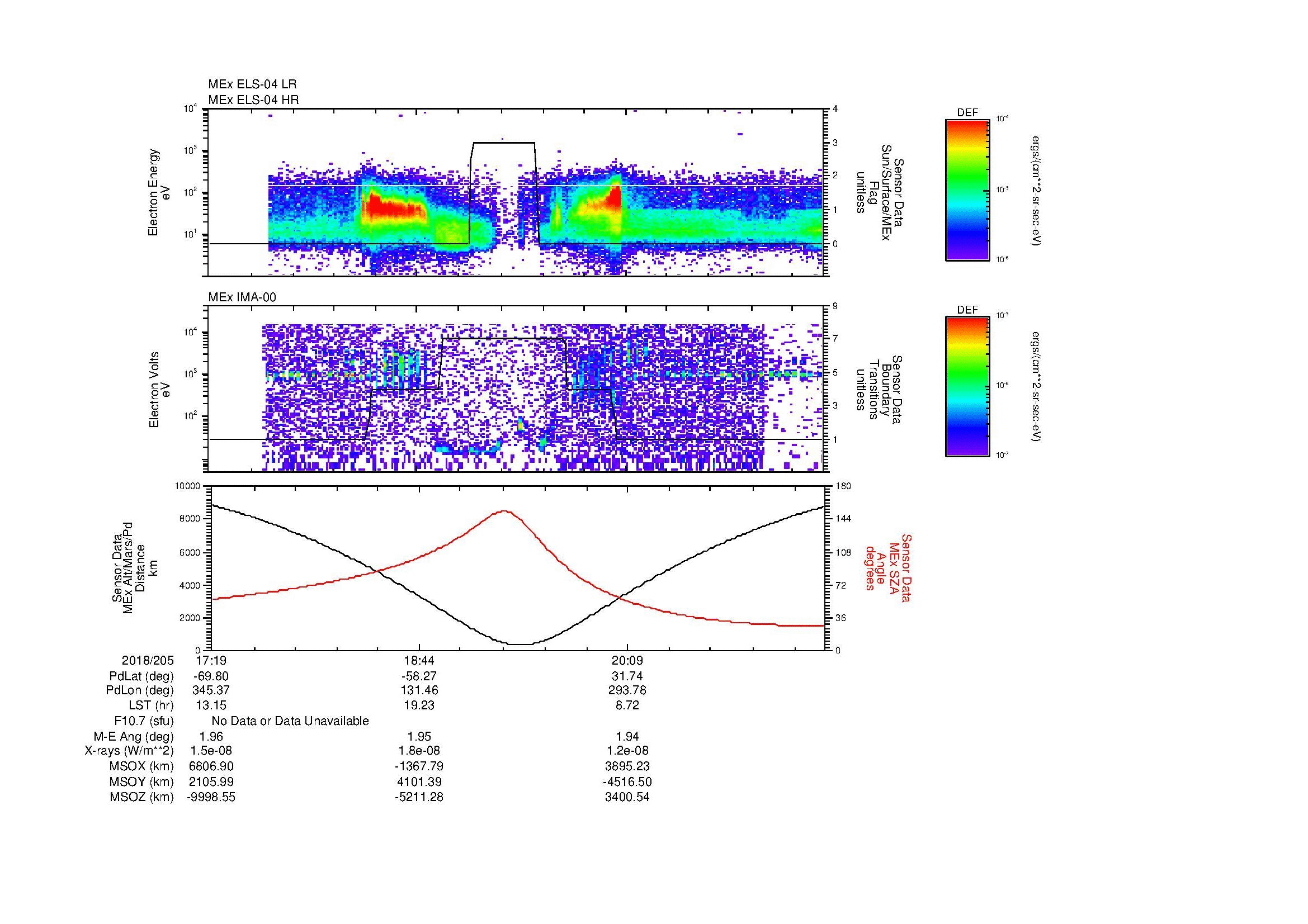1308x924 pixels.
Task: Click the LST value '8.72'
Action: 627,706
